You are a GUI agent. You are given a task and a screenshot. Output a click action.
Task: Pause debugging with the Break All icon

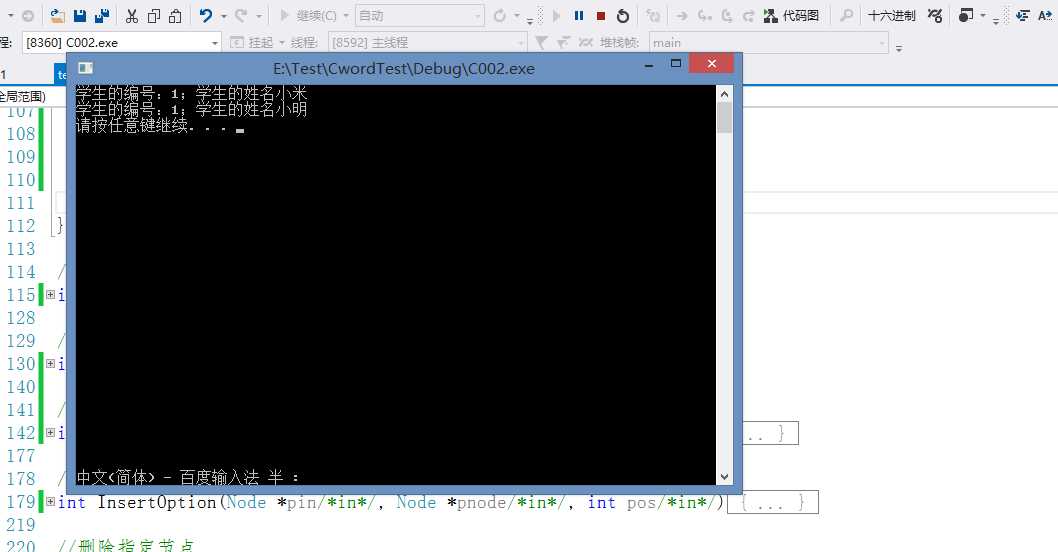[x=579, y=16]
